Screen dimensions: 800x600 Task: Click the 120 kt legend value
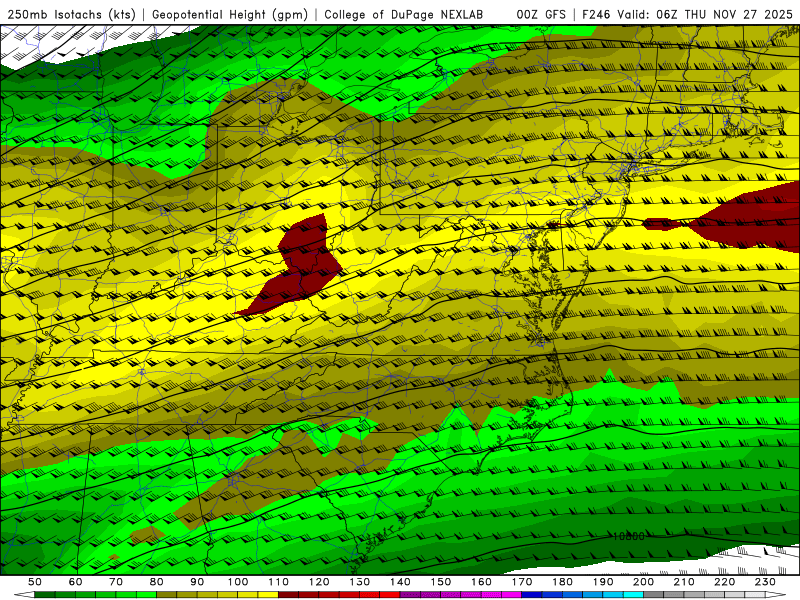(319, 582)
